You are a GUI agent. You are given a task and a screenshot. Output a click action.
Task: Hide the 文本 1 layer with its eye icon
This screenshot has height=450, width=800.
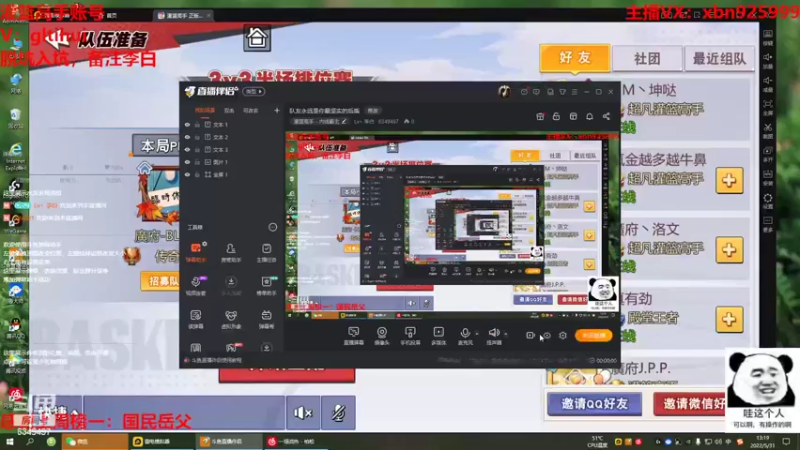point(187,124)
